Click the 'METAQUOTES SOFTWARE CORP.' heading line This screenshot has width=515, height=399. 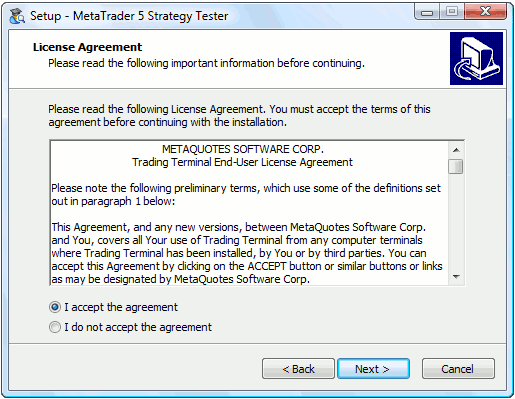click(243, 149)
